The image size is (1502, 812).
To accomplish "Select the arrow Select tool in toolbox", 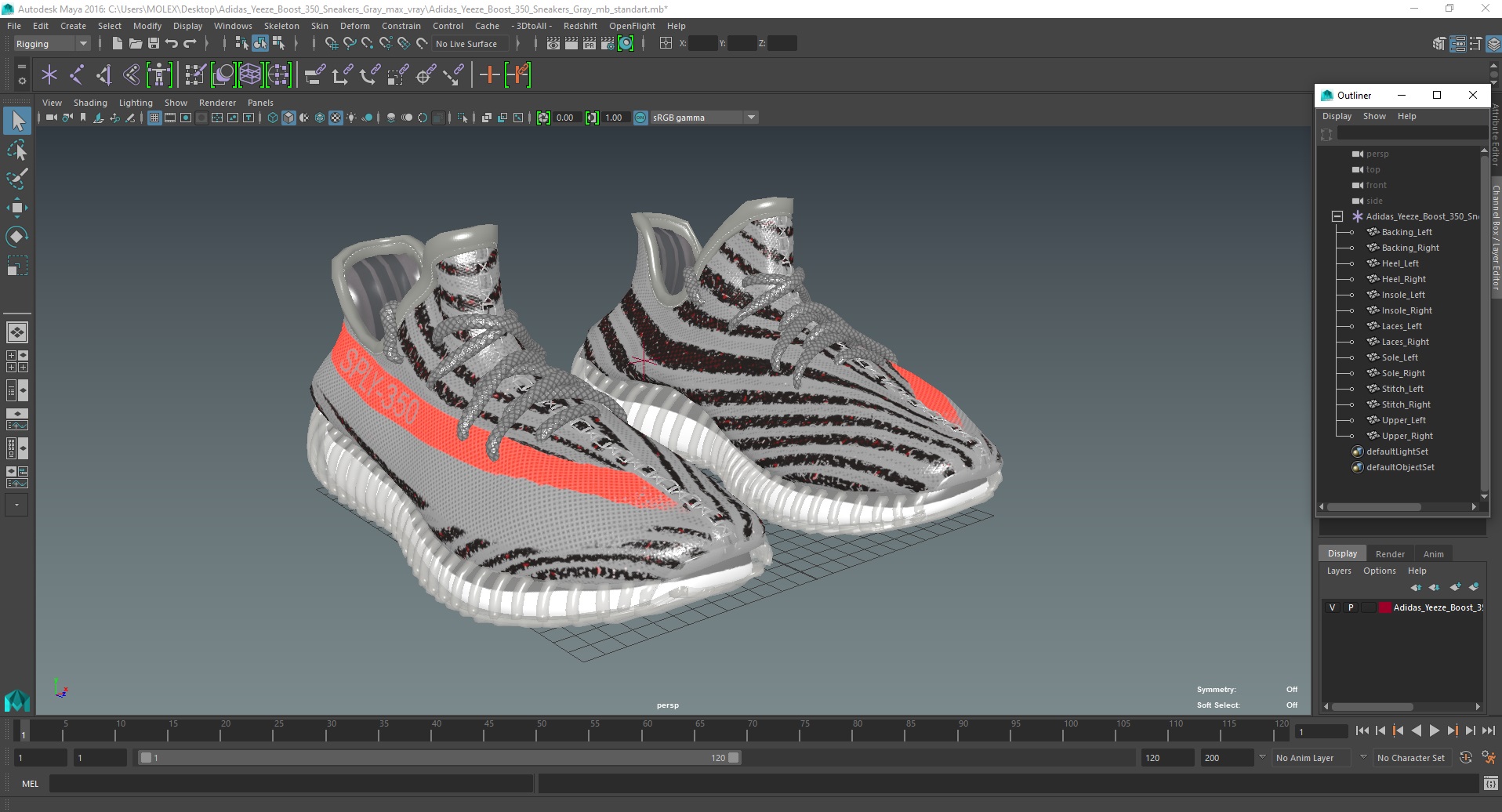I will pyautogui.click(x=17, y=121).
